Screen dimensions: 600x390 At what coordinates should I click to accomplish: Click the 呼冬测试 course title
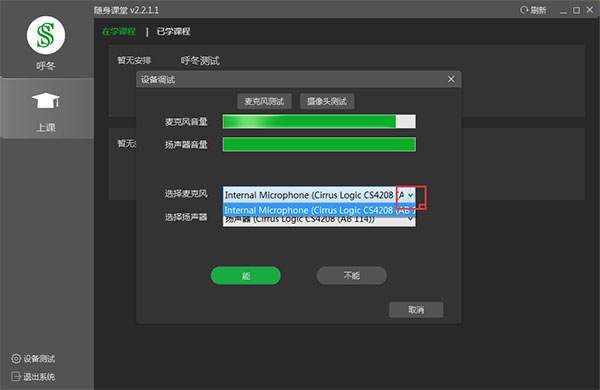point(200,60)
